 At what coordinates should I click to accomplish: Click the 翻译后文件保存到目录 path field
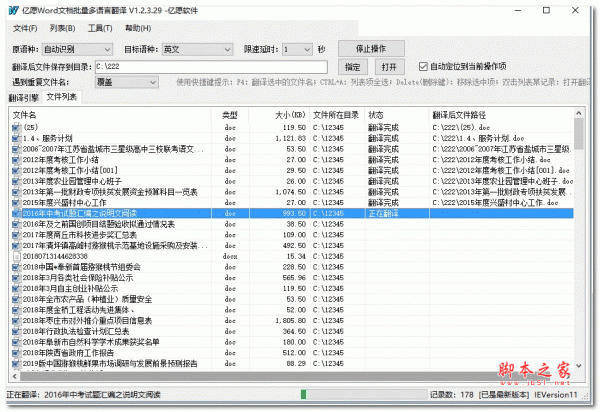(211, 67)
